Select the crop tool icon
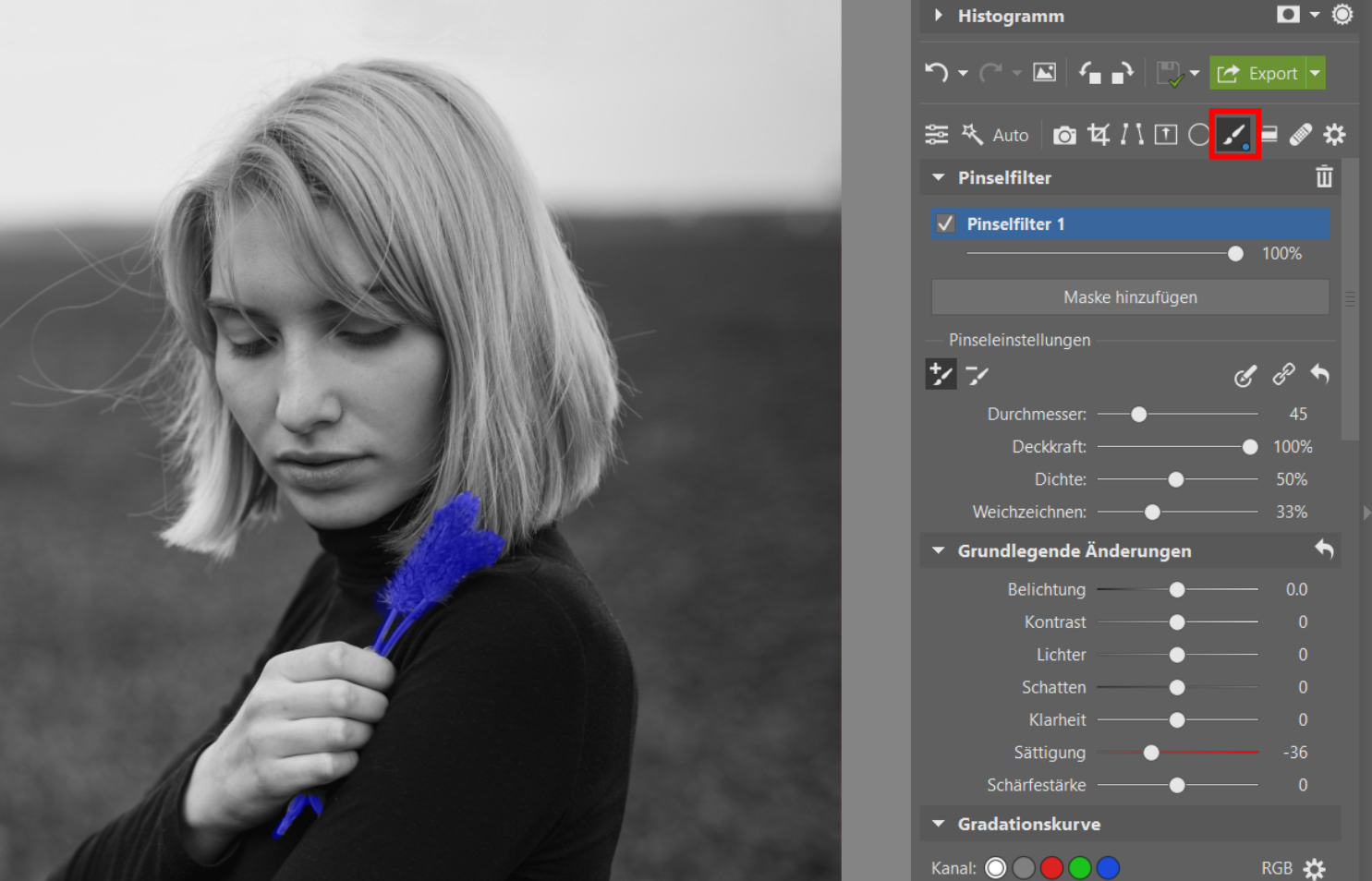This screenshot has width=1372, height=881. [x=1098, y=135]
